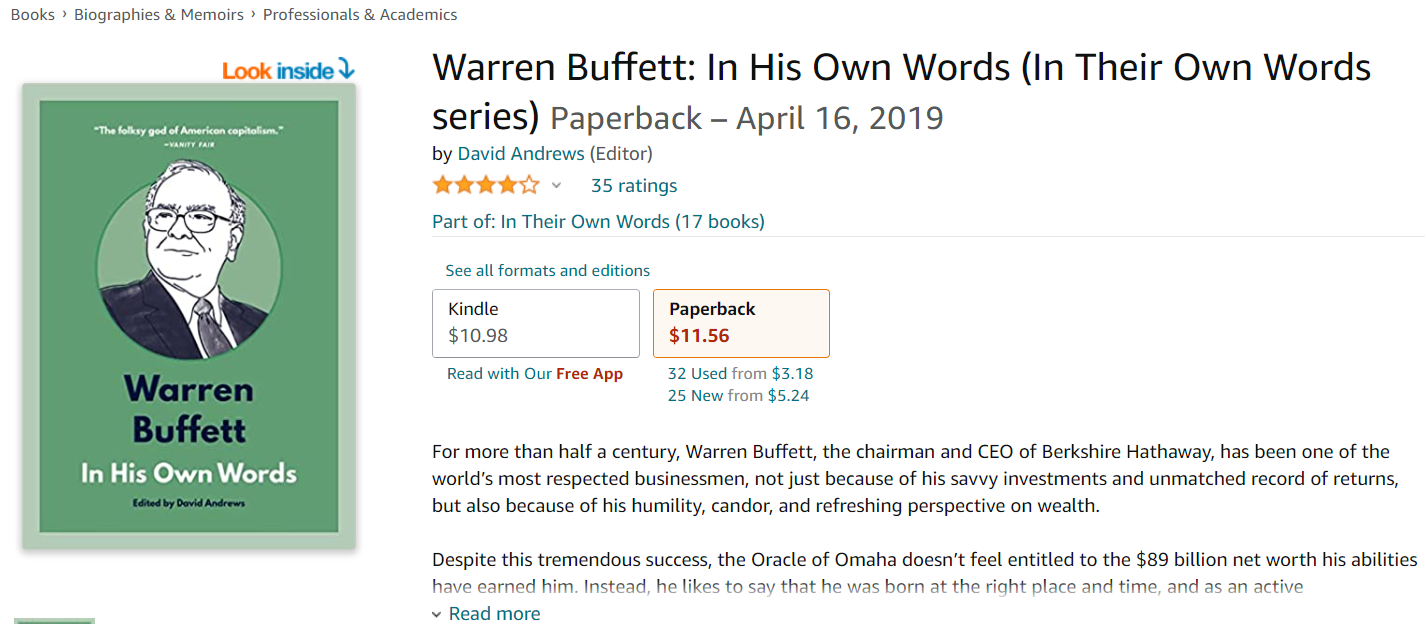Open the rating breakdown dropdown arrow

pos(557,185)
